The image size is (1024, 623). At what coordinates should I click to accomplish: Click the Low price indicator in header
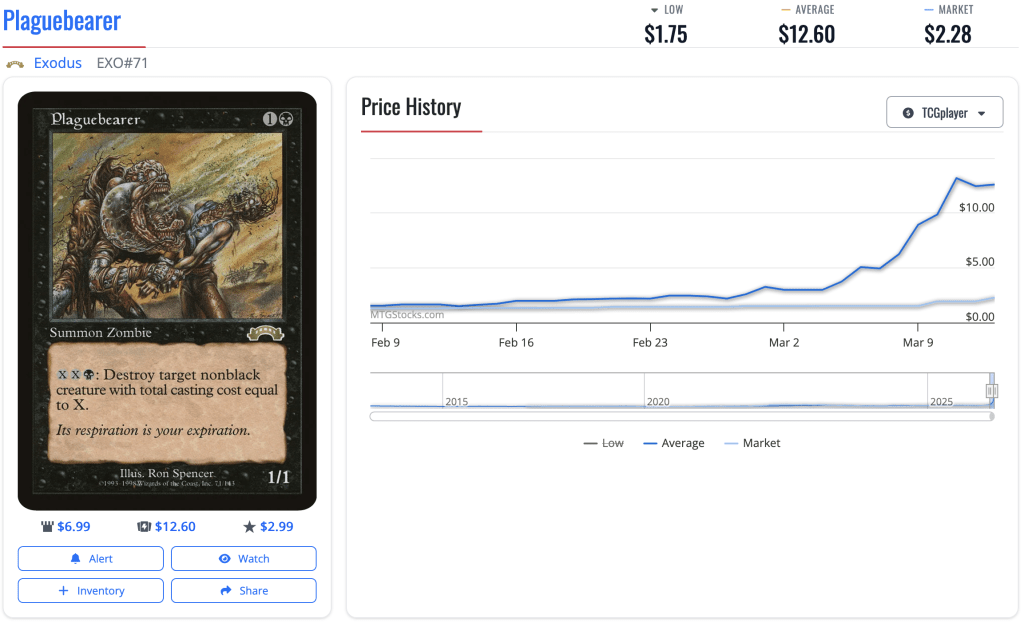pos(665,26)
